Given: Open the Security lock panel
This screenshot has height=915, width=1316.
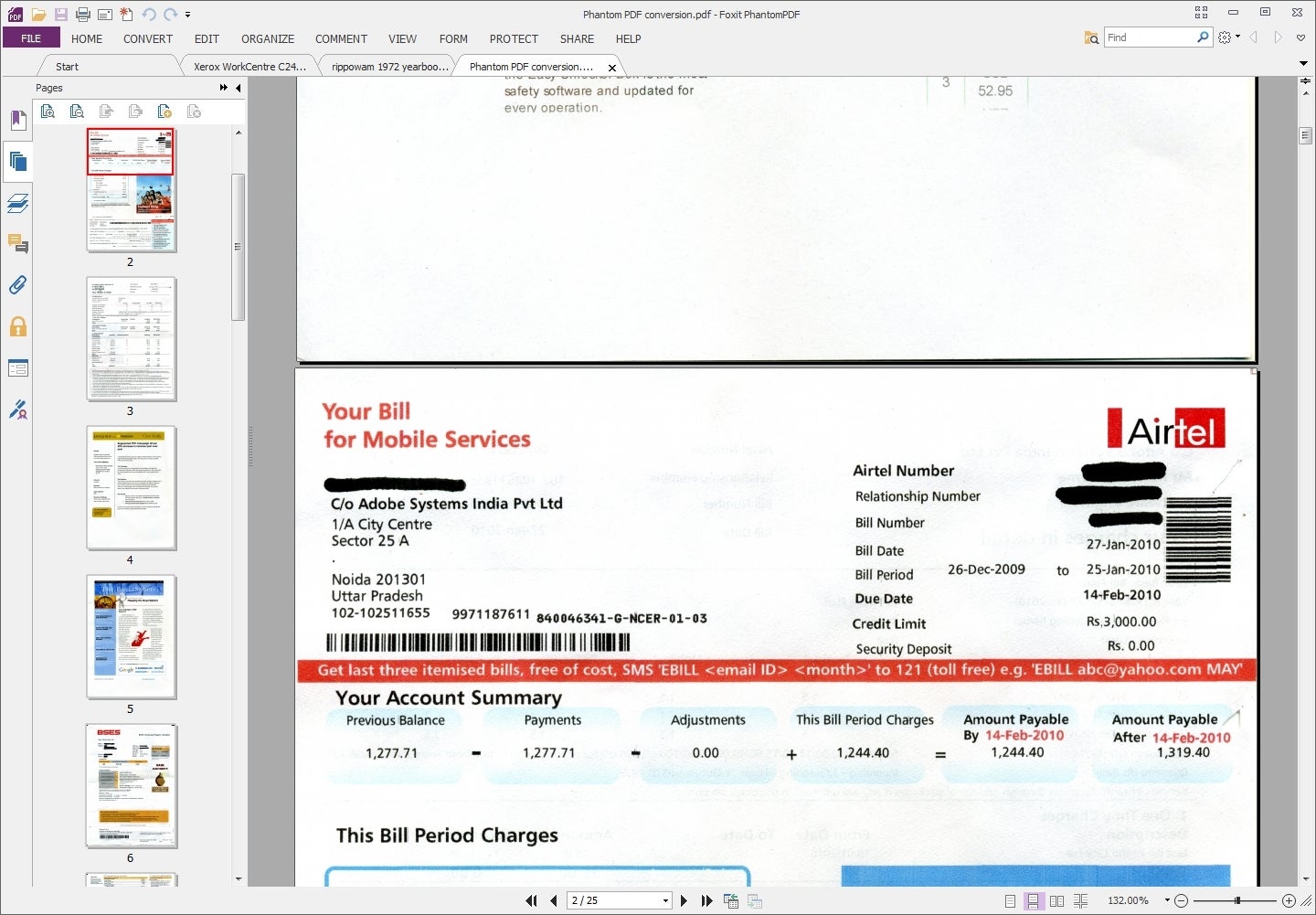Looking at the screenshot, I should (17, 326).
